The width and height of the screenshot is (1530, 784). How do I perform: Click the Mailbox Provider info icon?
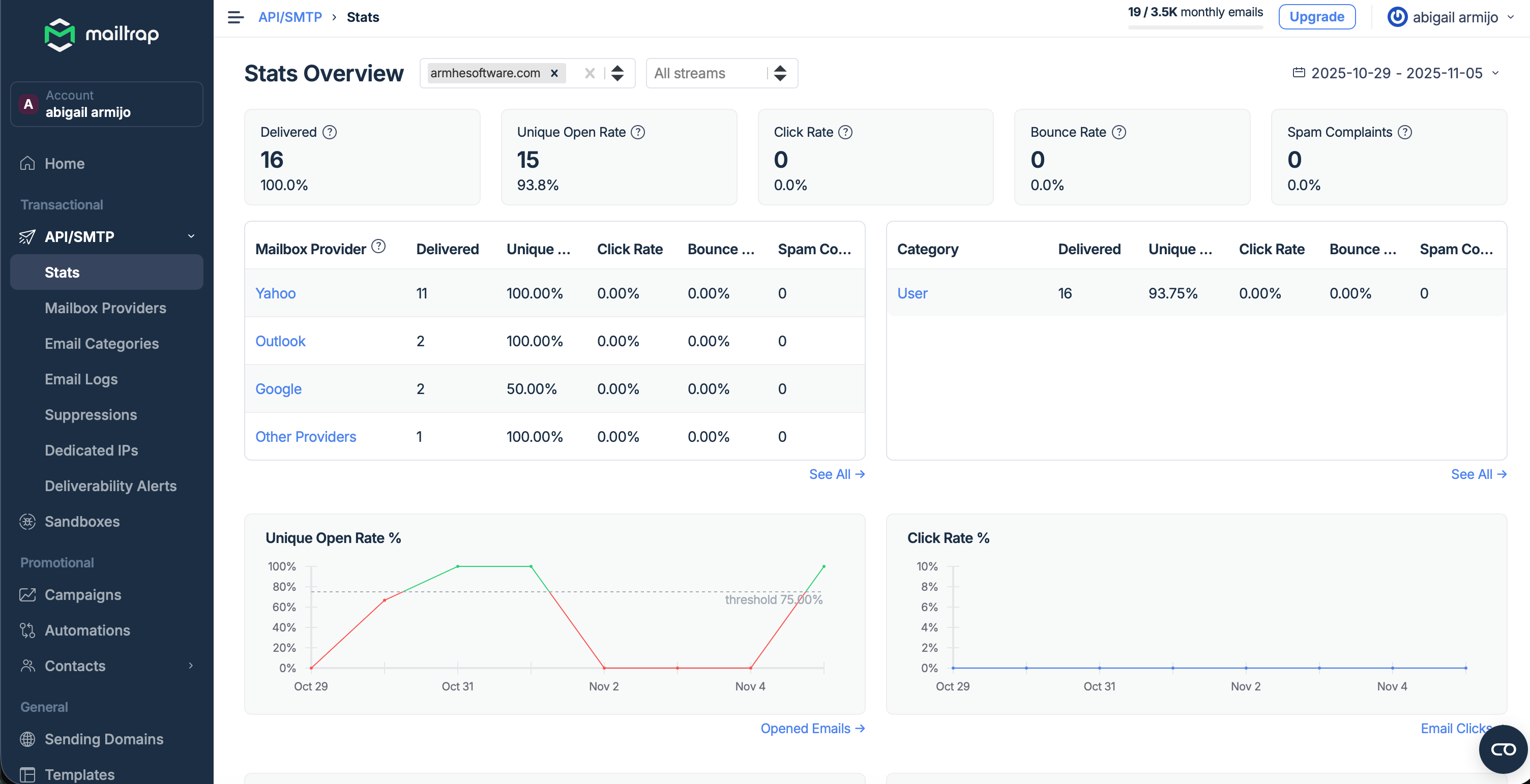point(378,246)
